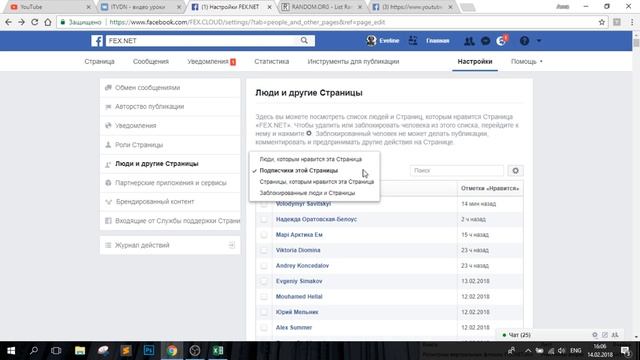This screenshot has width=640, height=360.
Task: Select 'Люди, которым нравится эта Страница' option
Action: point(311,159)
